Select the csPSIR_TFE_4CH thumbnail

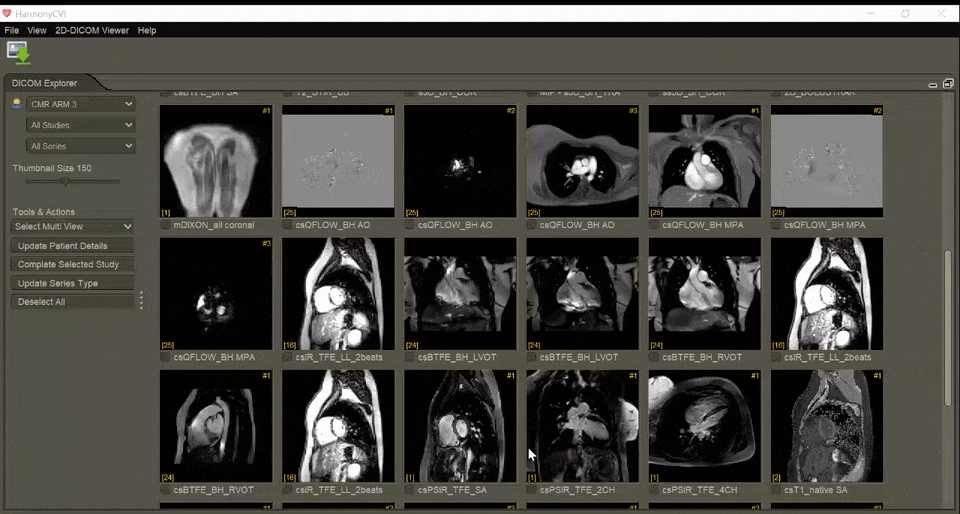tap(705, 426)
